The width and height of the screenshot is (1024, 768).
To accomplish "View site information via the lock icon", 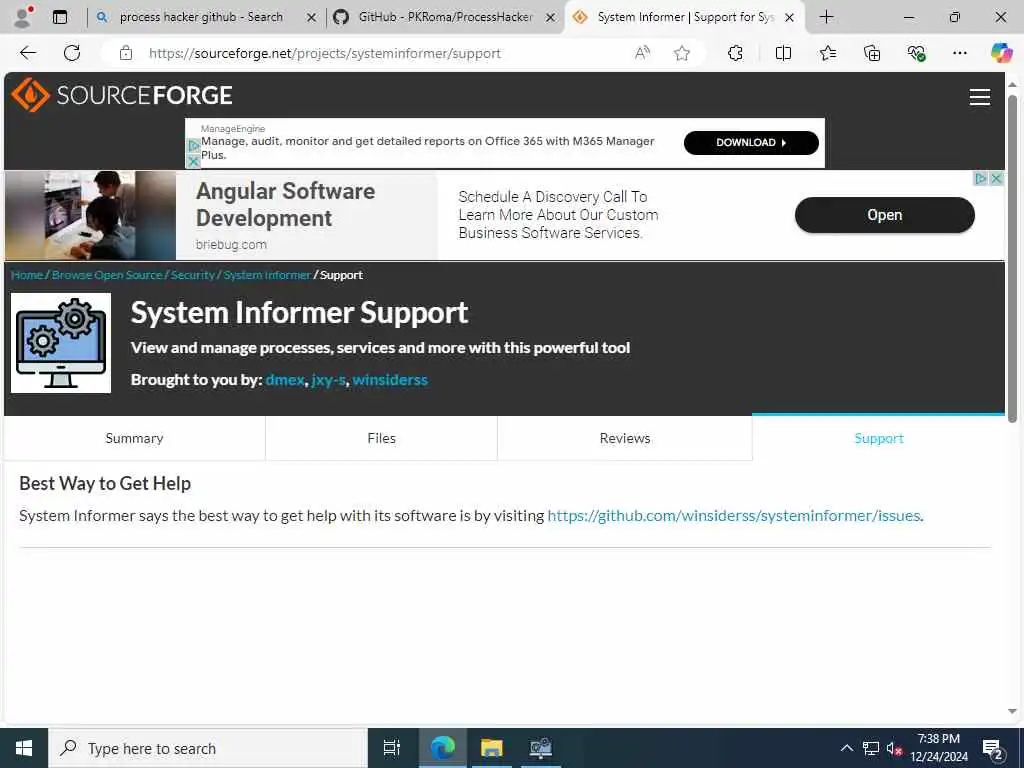I will (125, 53).
